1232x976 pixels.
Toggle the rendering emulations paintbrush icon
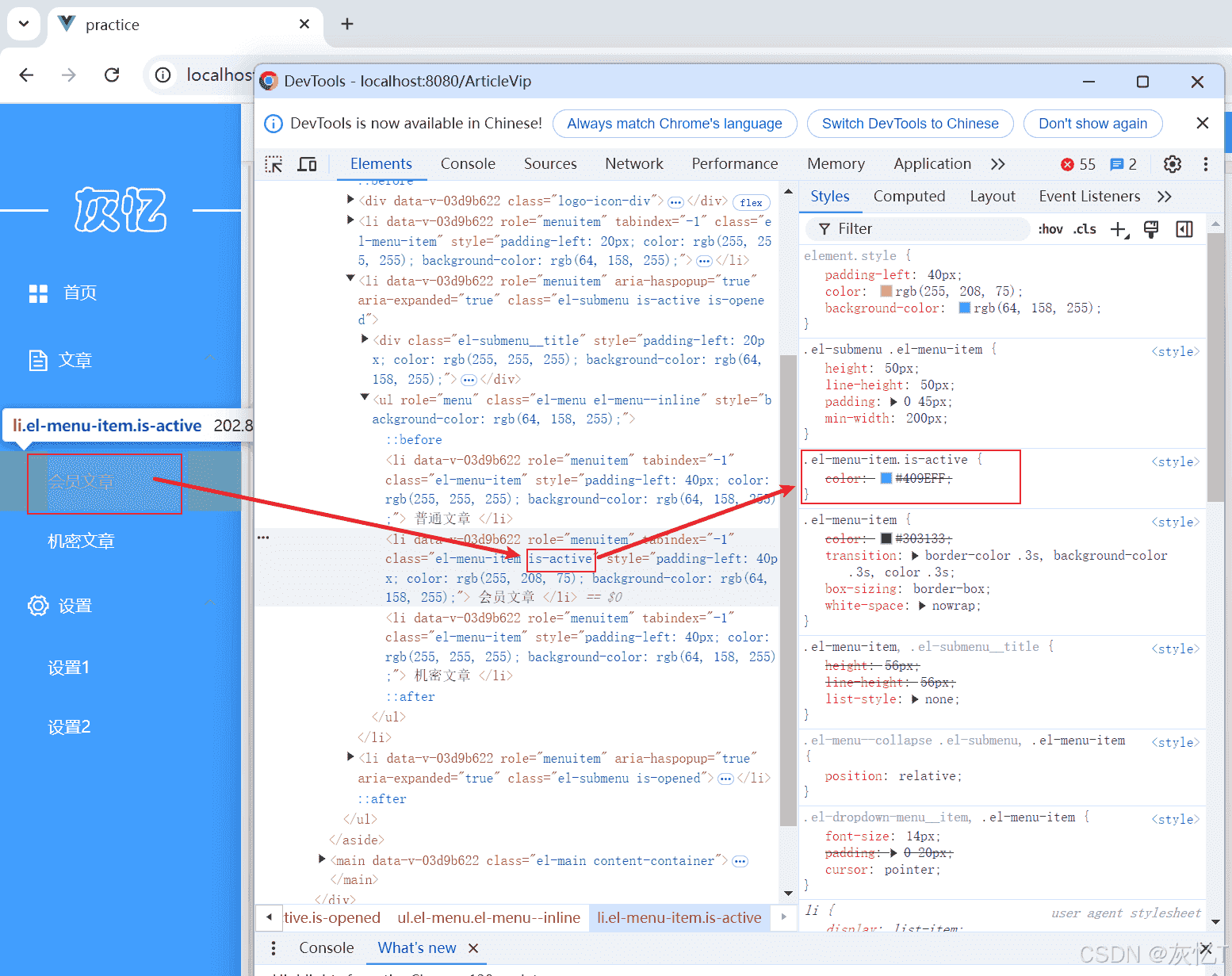(1151, 229)
